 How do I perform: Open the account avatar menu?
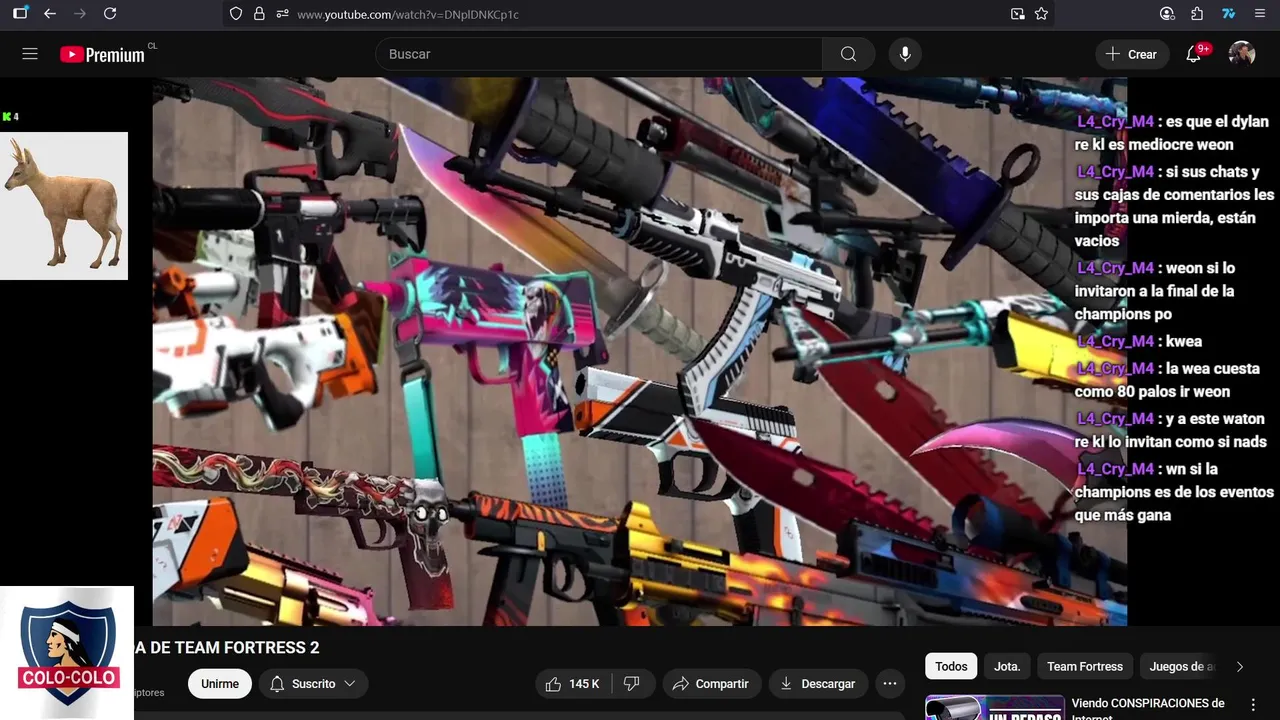click(x=1242, y=54)
